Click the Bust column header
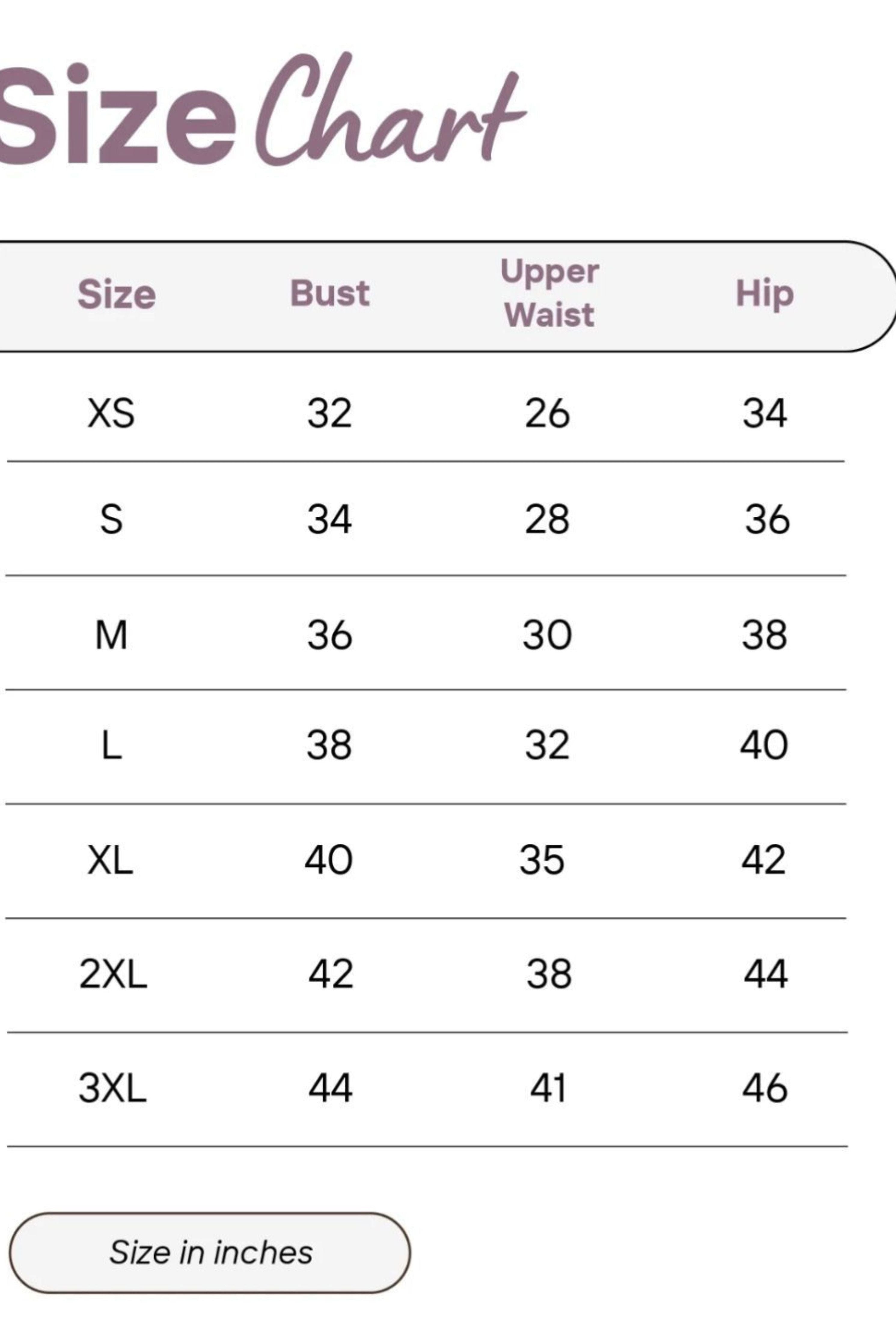Viewport: 896px width, 1344px height. coord(330,294)
